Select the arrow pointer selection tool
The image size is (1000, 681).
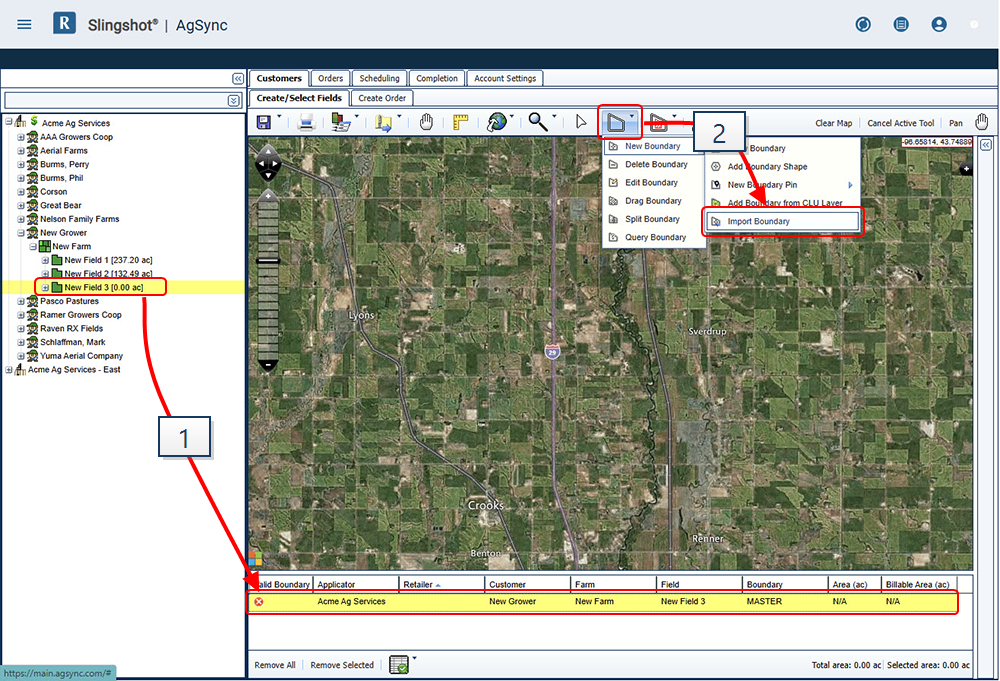click(x=580, y=121)
